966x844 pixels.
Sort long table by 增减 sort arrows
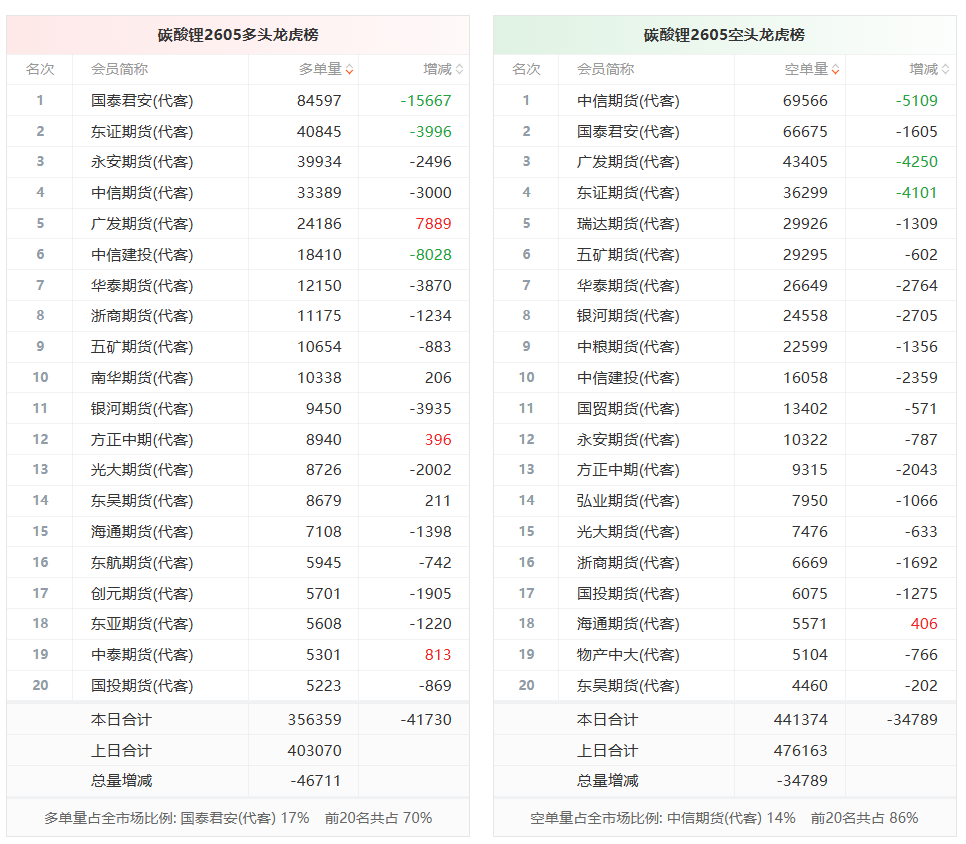(460, 70)
